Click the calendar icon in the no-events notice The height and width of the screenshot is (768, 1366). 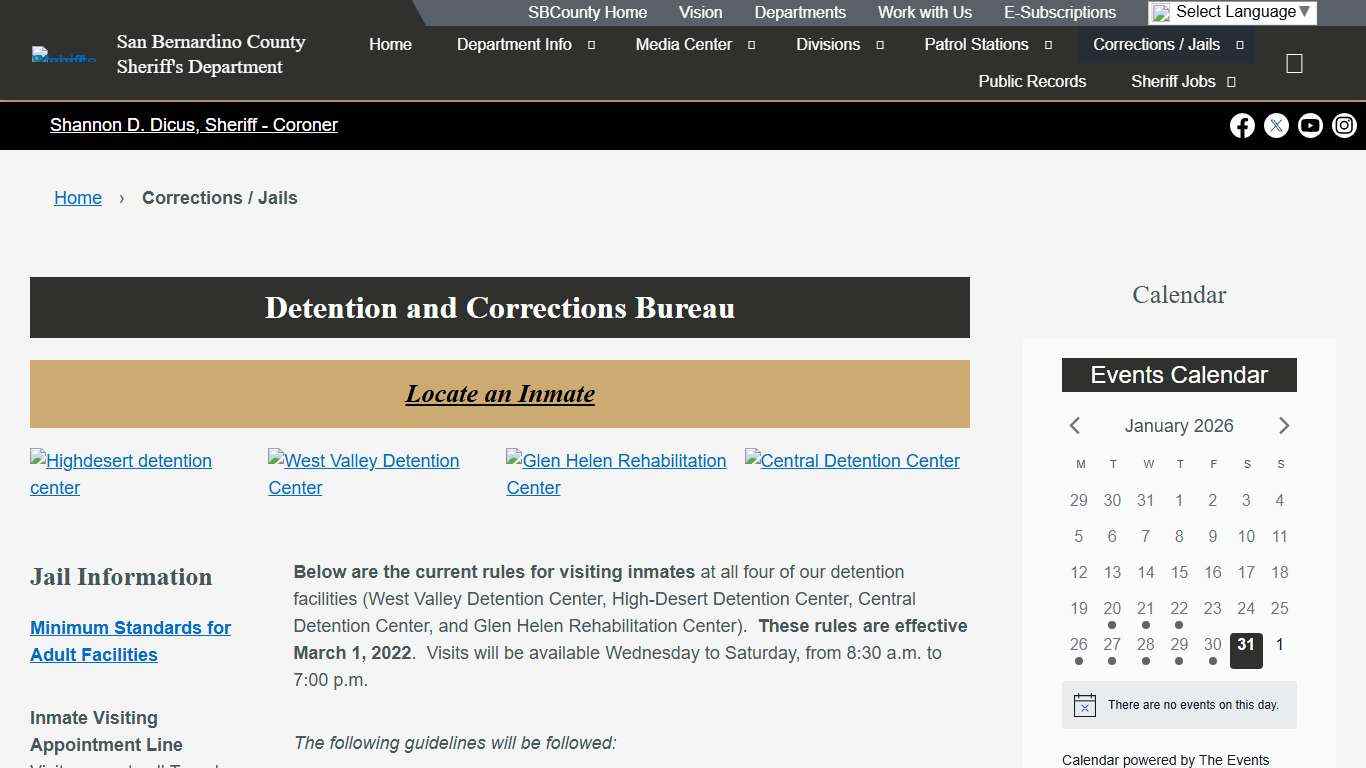(1083, 704)
